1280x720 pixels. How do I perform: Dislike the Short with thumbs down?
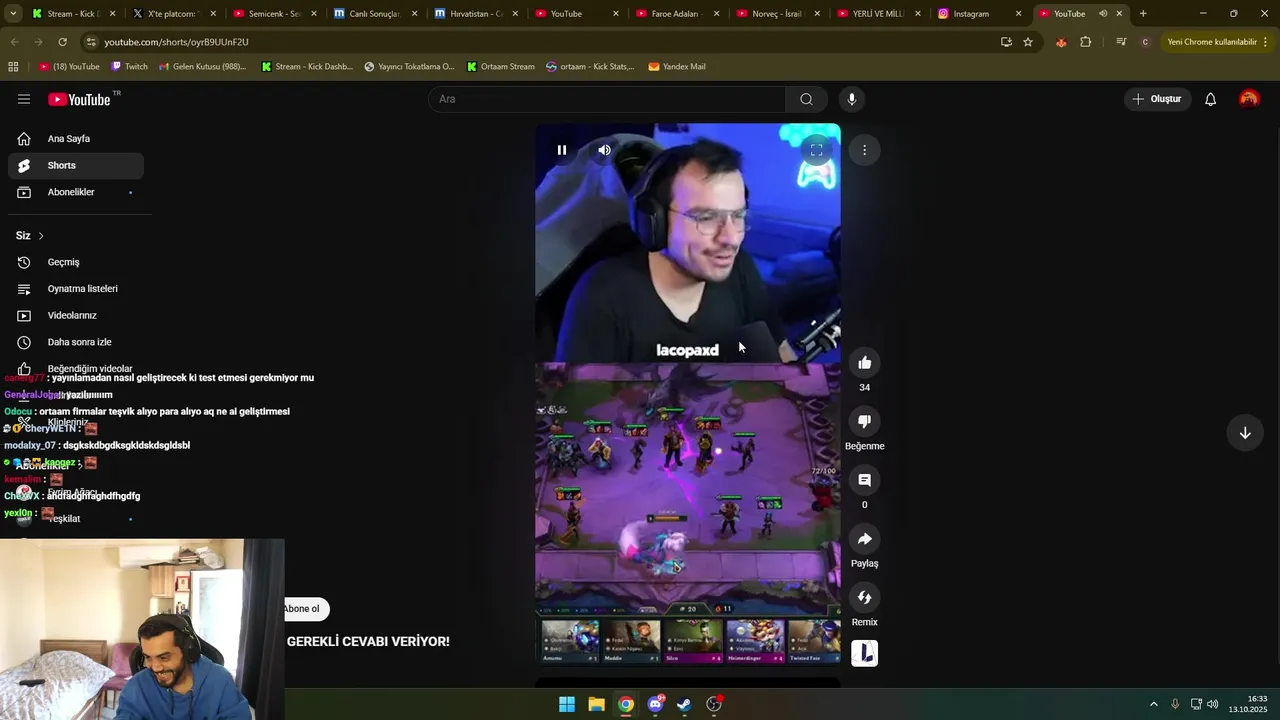point(865,421)
